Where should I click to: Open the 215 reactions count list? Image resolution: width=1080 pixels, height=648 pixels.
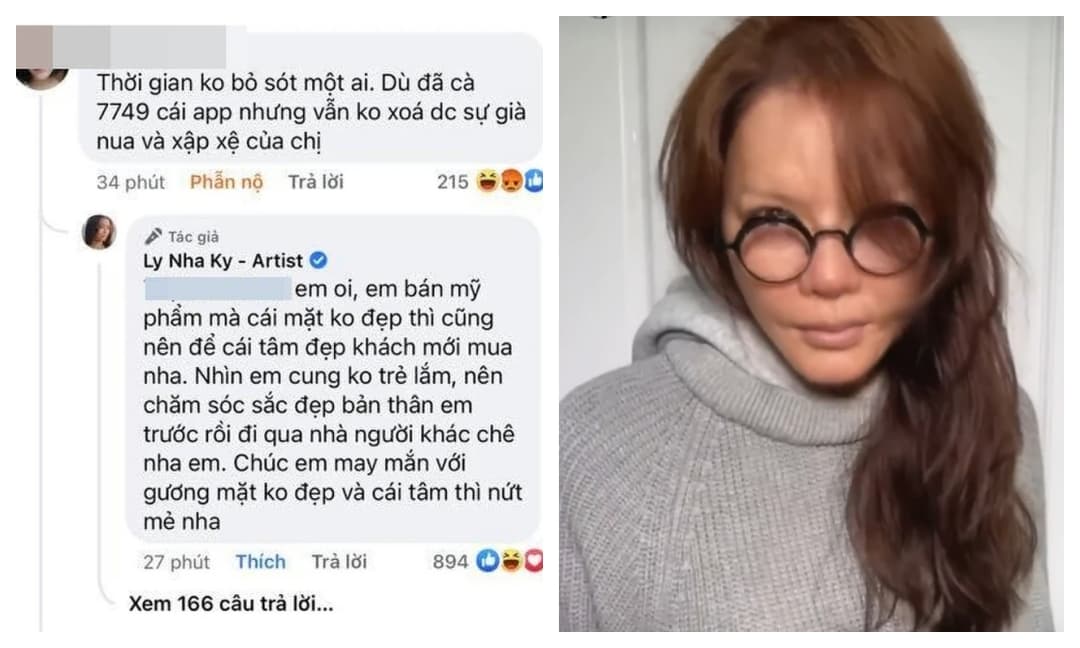click(452, 182)
